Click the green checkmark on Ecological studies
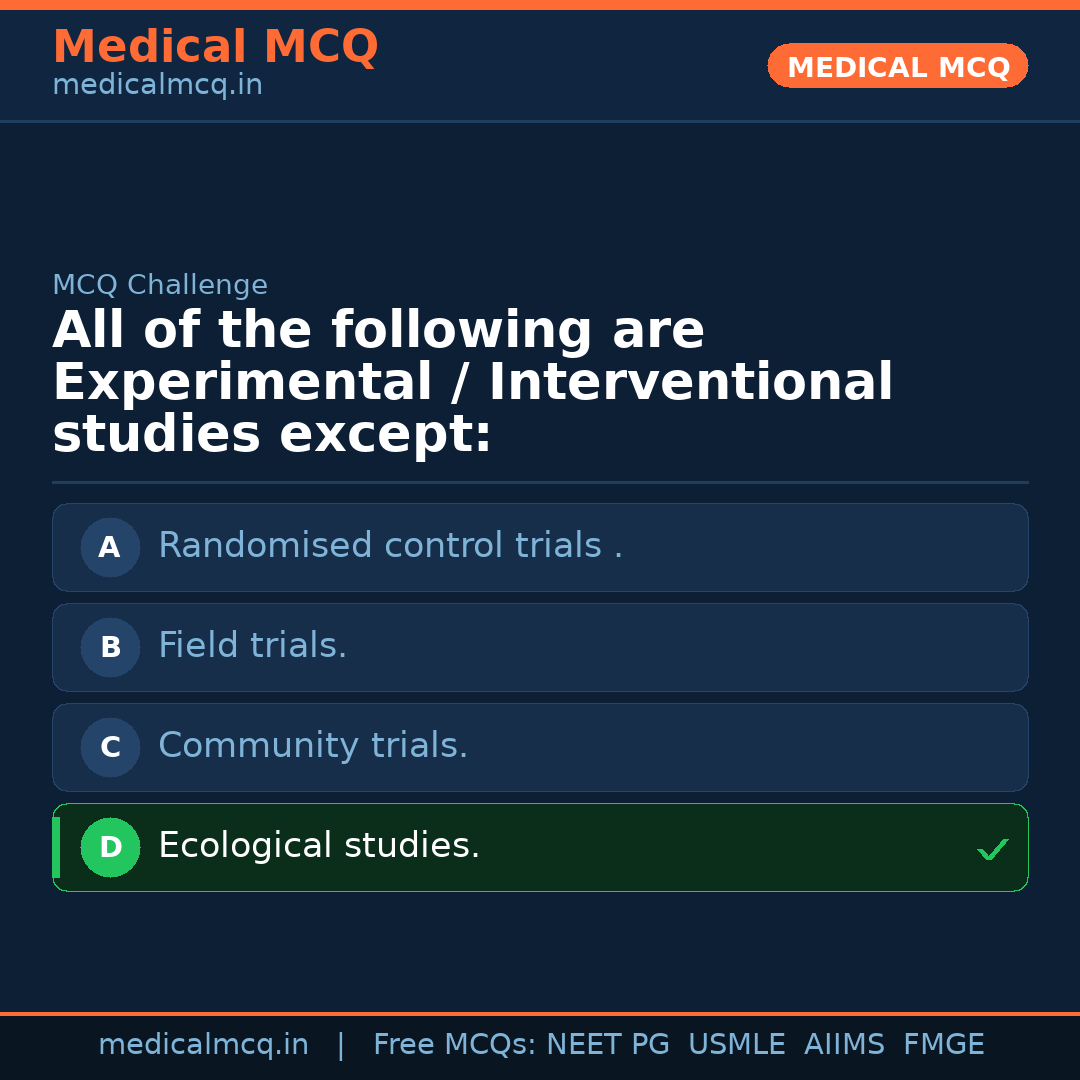The image size is (1080, 1080). tap(992, 850)
